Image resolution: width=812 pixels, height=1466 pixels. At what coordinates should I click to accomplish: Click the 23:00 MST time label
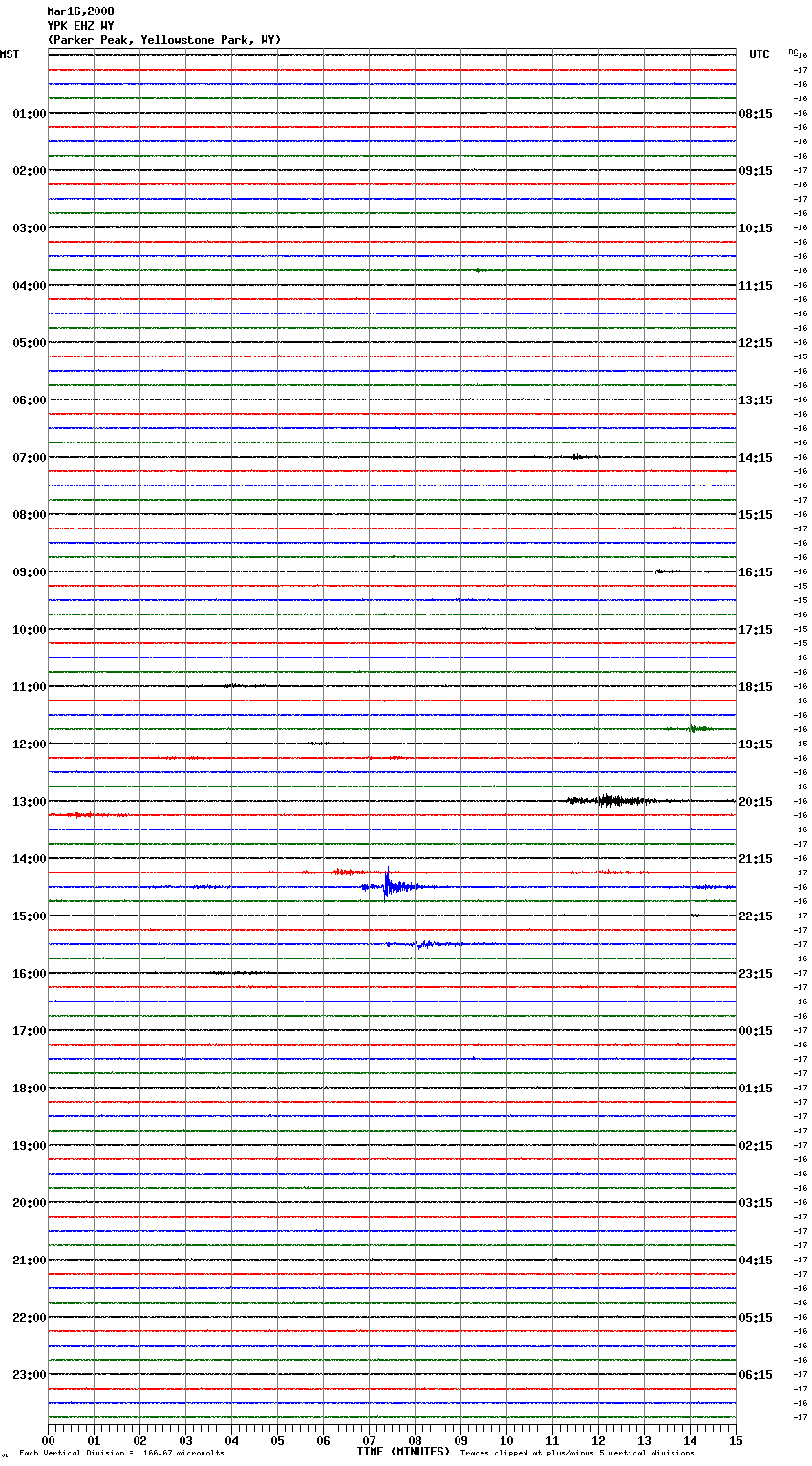point(30,1375)
